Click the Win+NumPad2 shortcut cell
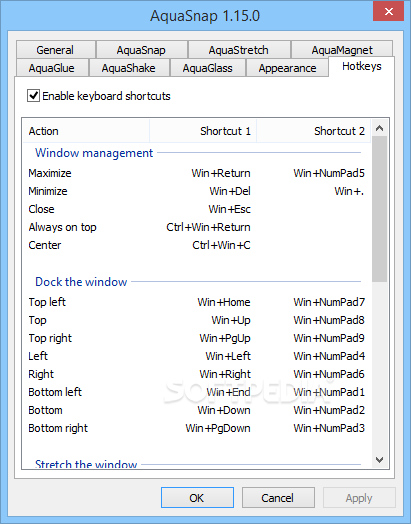411x524 pixels. pyautogui.click(x=329, y=410)
